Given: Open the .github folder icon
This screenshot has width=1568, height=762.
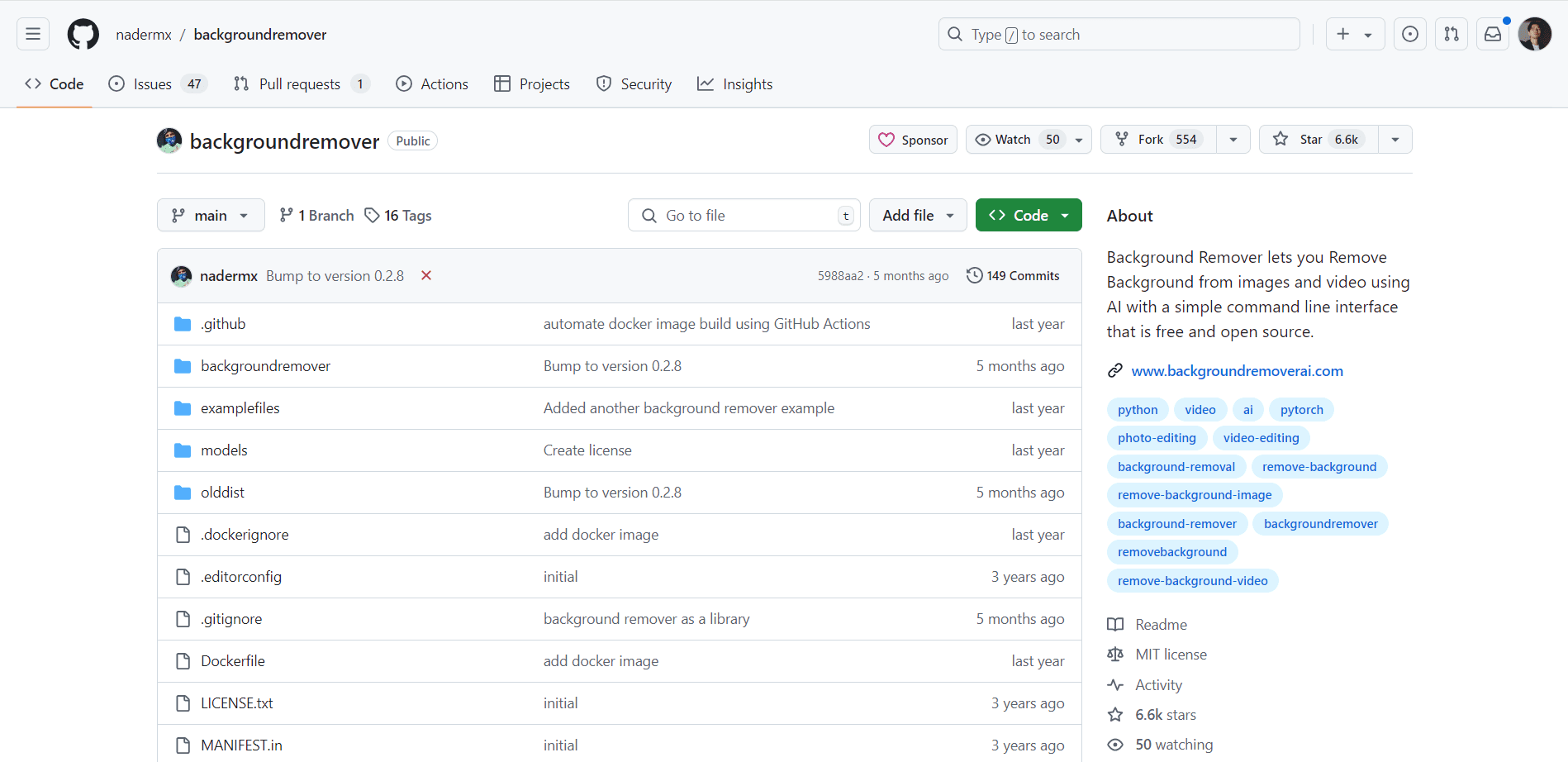Looking at the screenshot, I should point(182,323).
